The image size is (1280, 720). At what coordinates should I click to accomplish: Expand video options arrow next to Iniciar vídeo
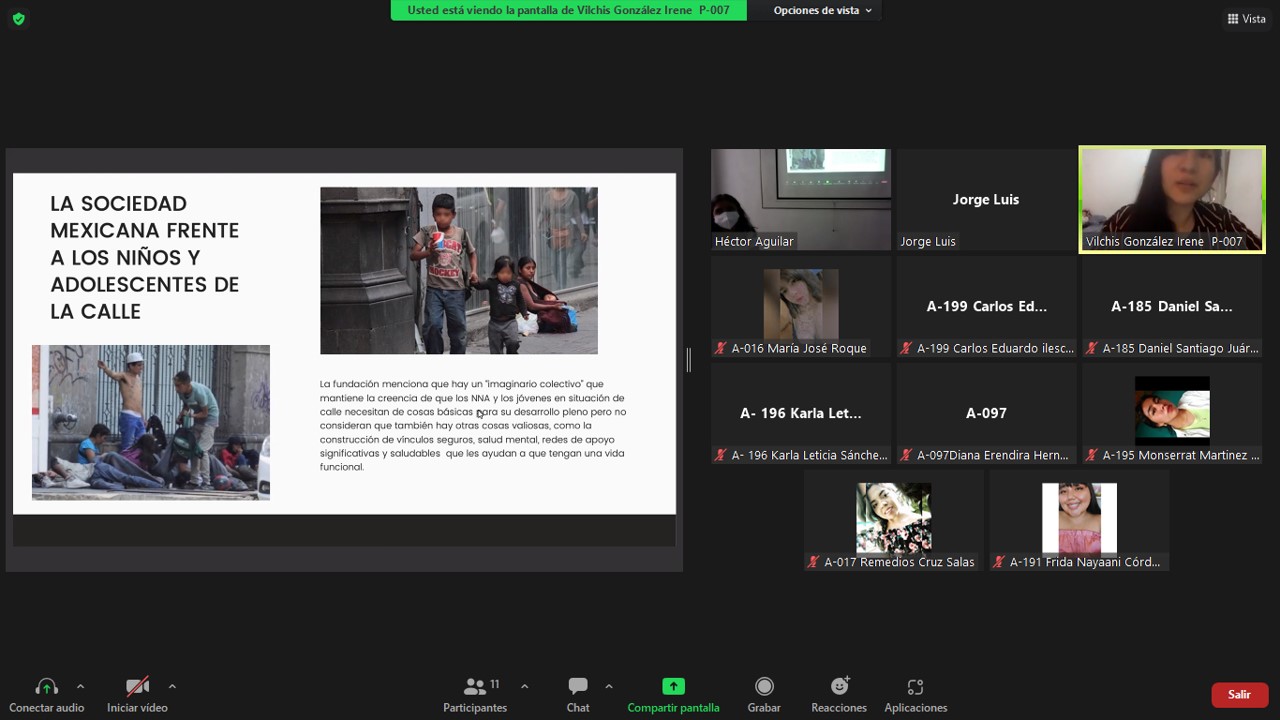[172, 686]
